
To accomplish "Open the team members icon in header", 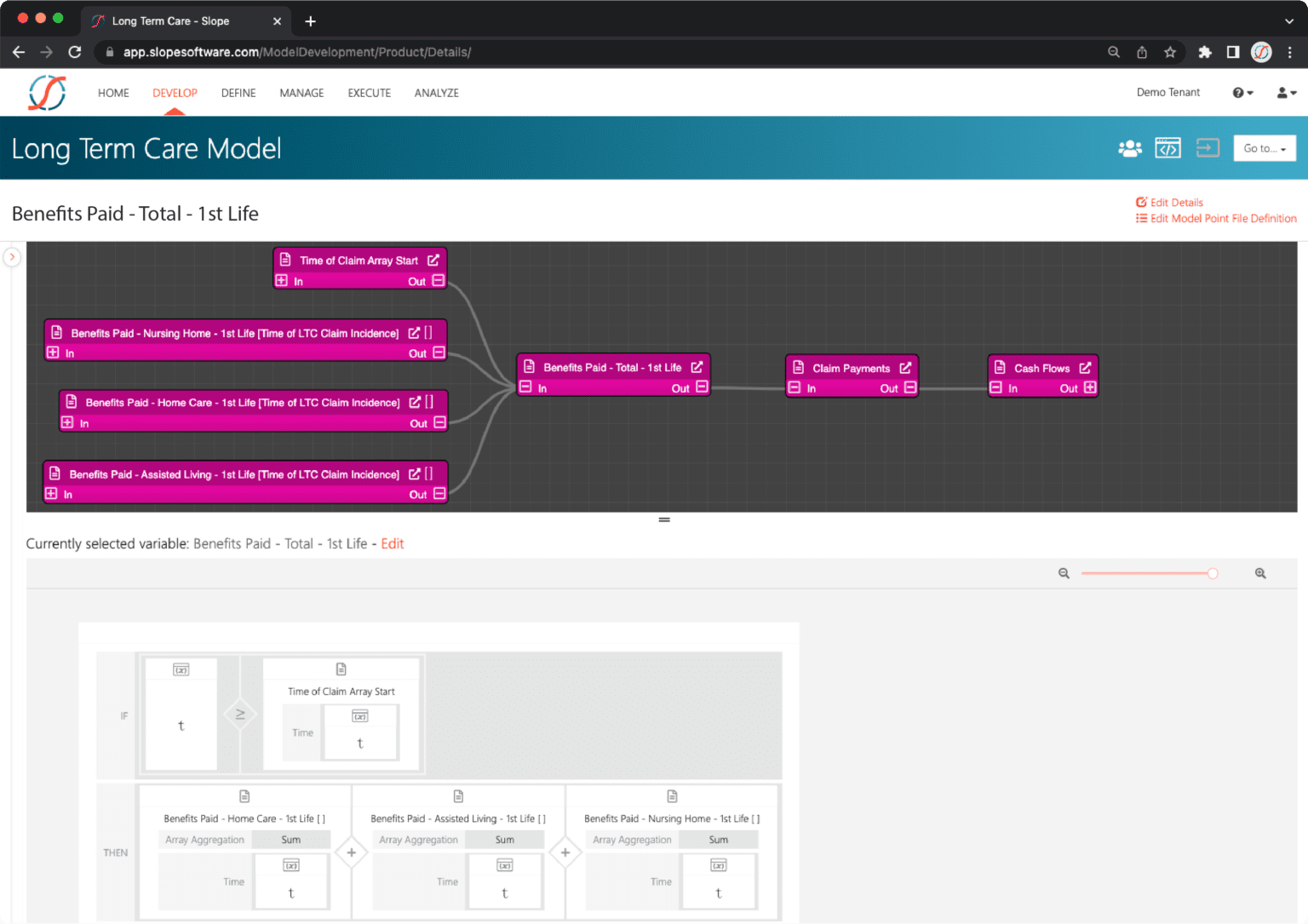I will pyautogui.click(x=1129, y=148).
